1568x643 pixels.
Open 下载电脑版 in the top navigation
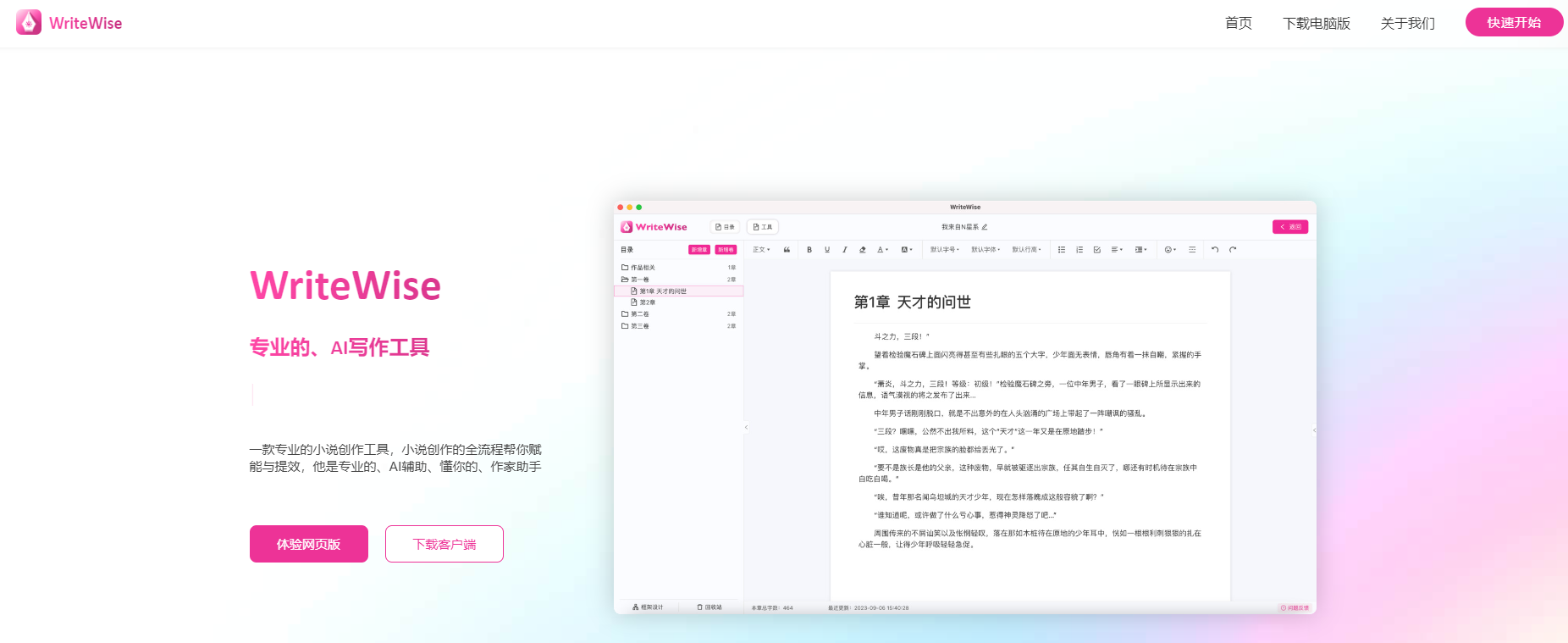click(1317, 23)
